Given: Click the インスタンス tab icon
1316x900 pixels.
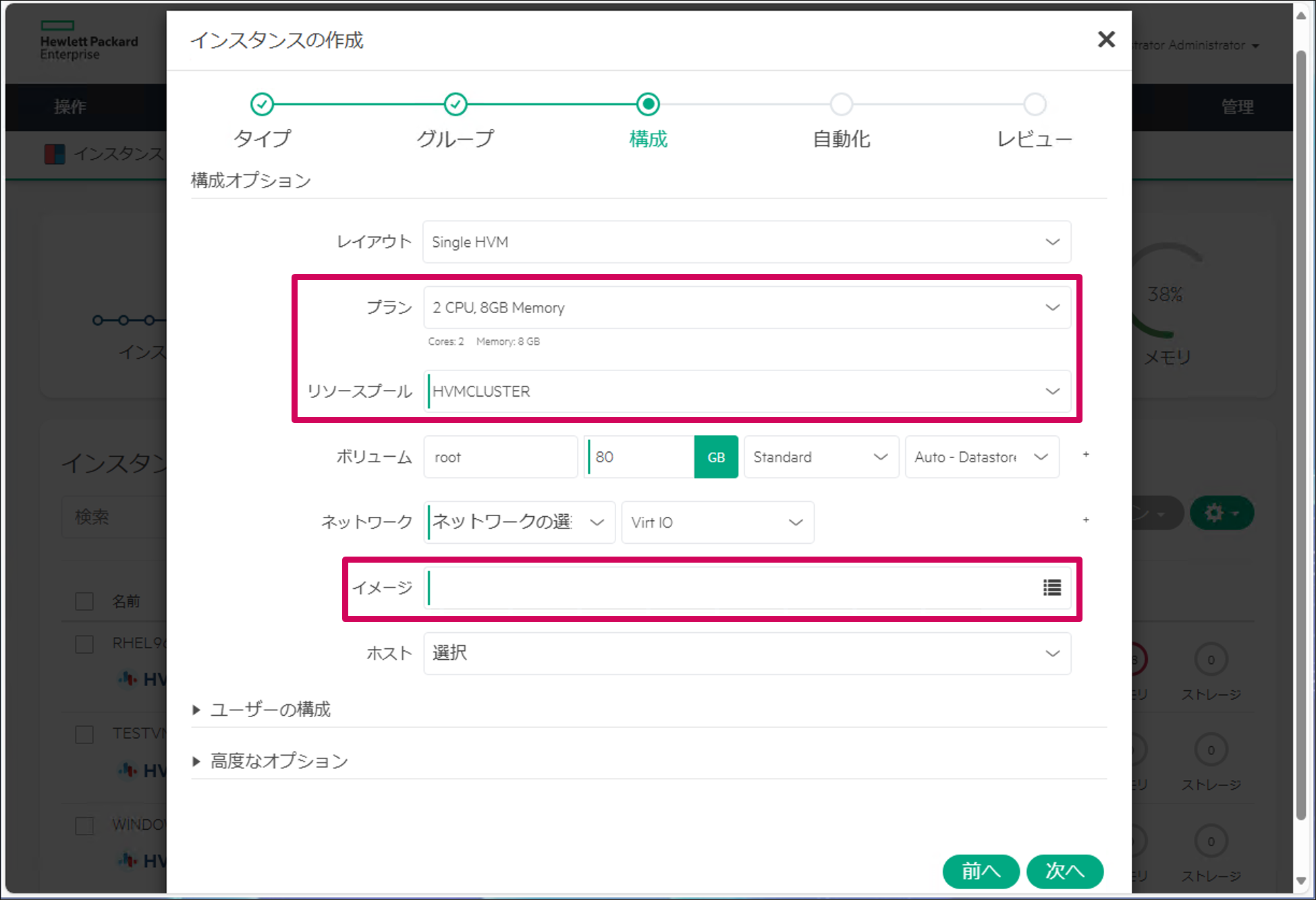Looking at the screenshot, I should pyautogui.click(x=55, y=154).
